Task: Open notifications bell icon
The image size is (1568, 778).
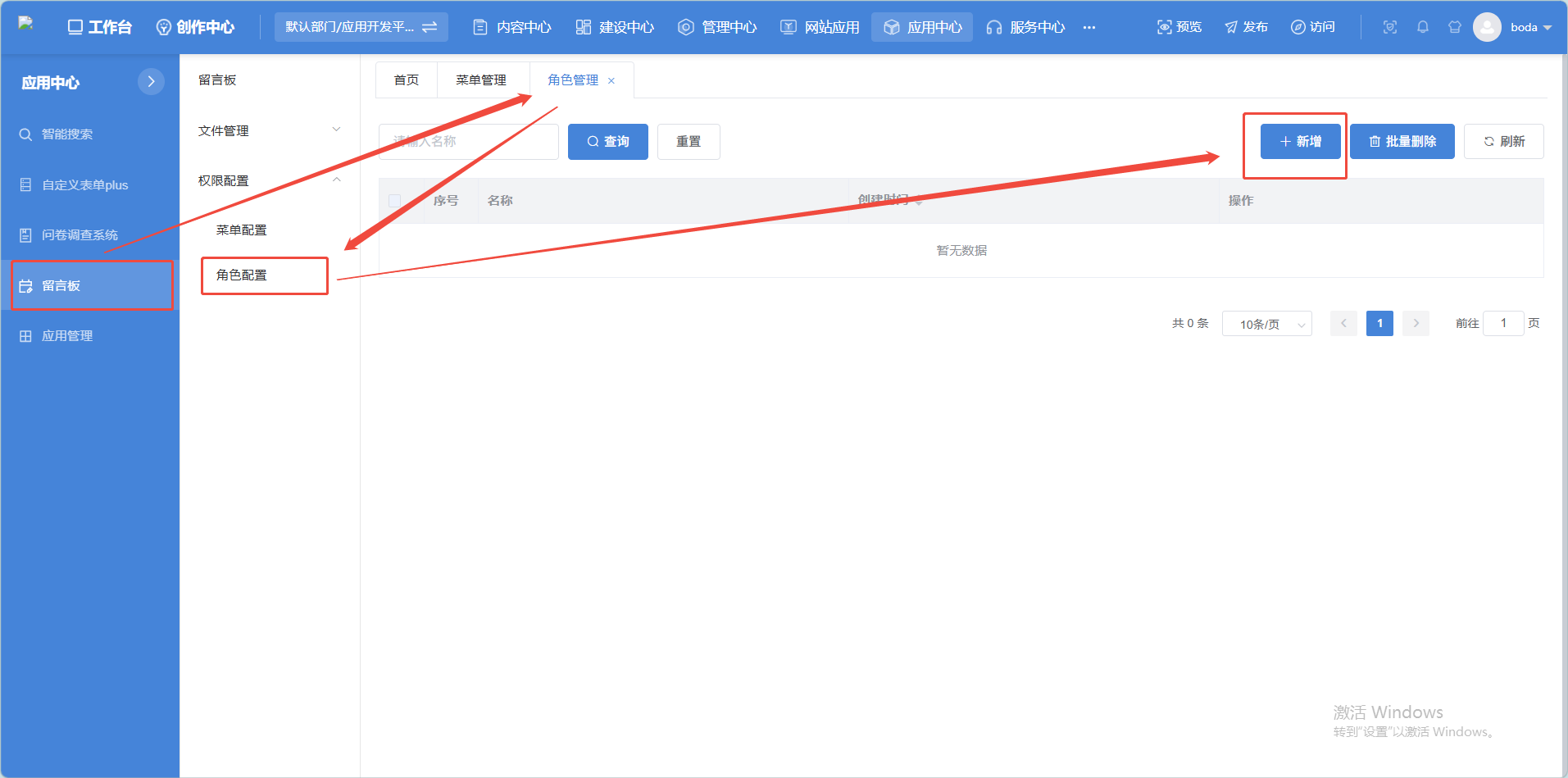Action: (1423, 27)
